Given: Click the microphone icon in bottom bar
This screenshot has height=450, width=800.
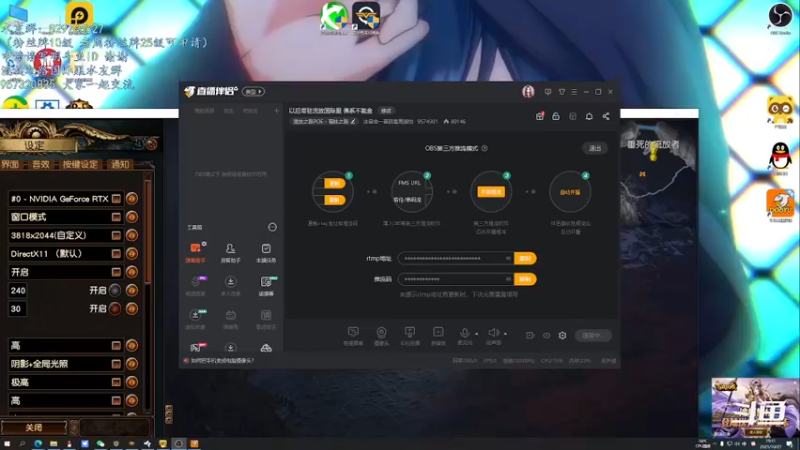Looking at the screenshot, I should pos(464,334).
